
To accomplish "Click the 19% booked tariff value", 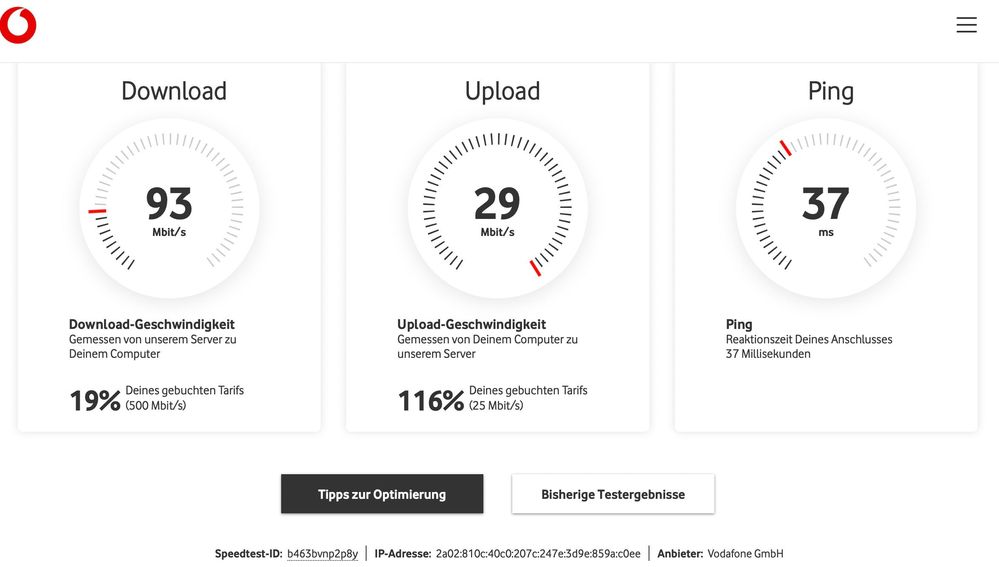I will click(95, 401).
